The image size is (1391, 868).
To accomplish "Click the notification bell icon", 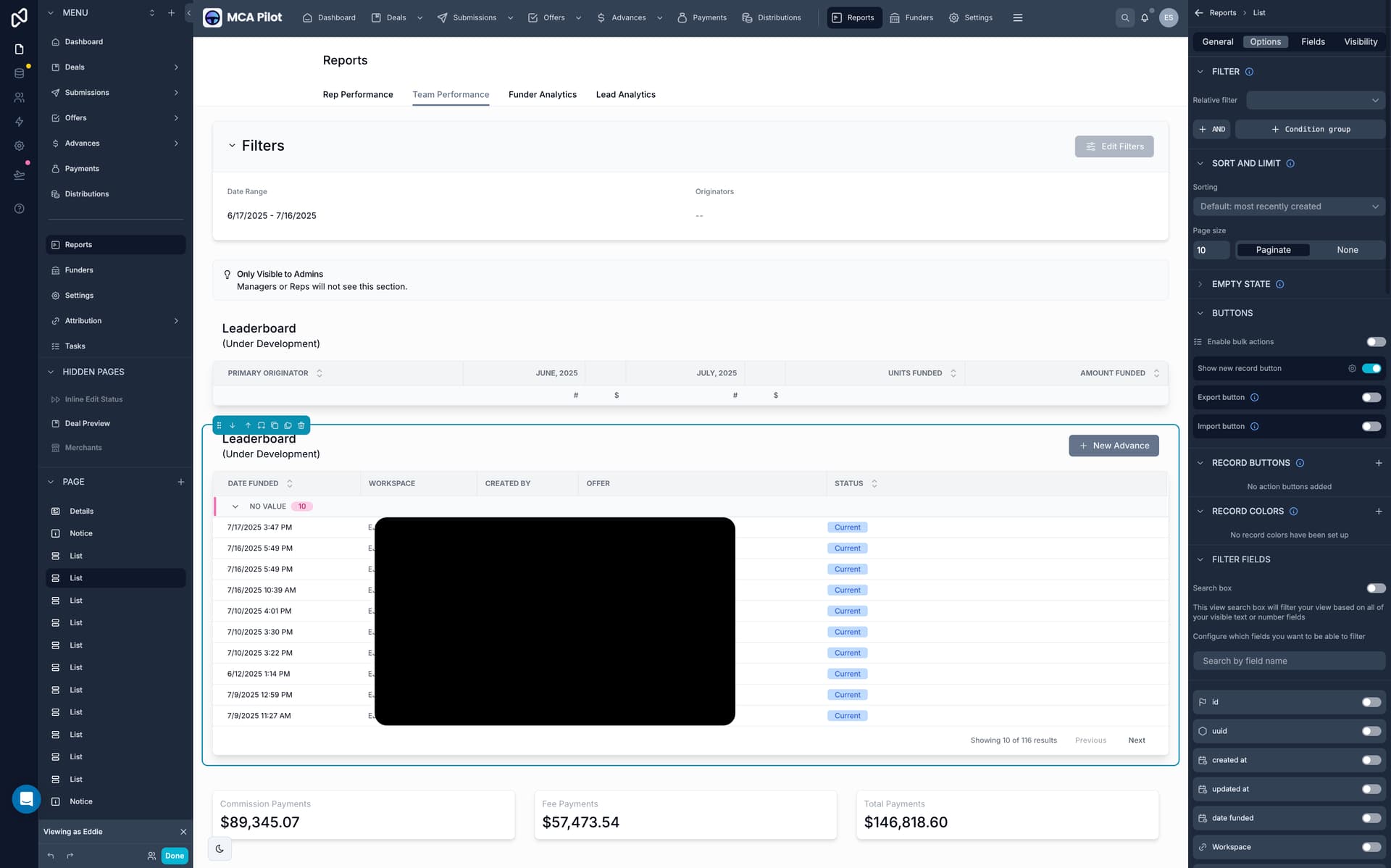I will coord(1145,17).
